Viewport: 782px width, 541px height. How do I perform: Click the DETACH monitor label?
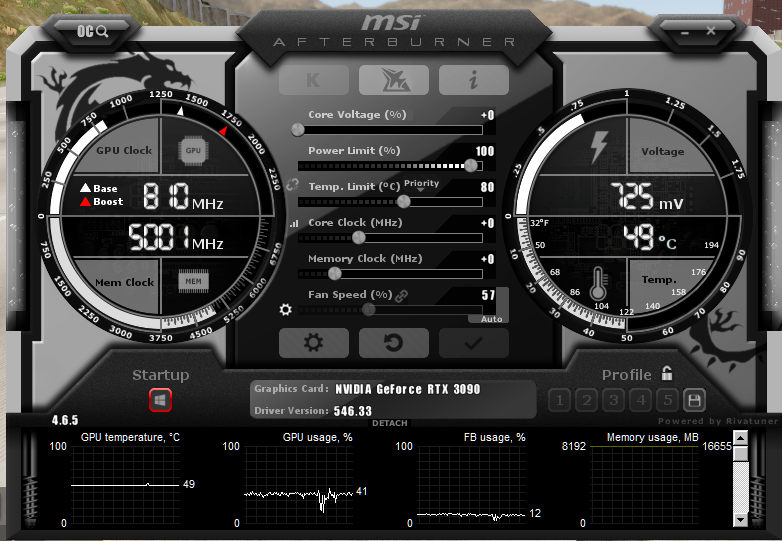(390, 423)
